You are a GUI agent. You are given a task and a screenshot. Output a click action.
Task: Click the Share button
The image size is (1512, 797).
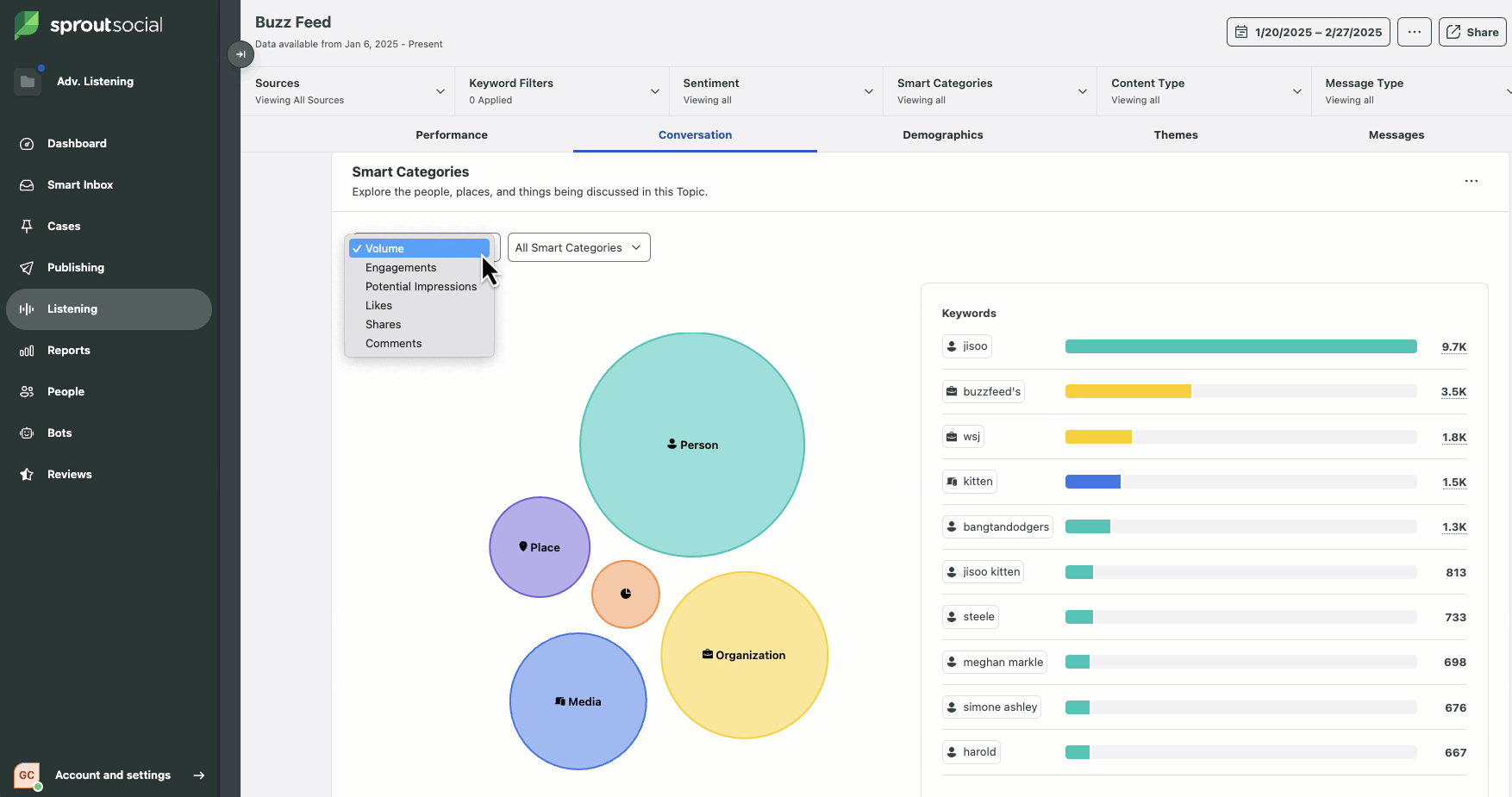click(1471, 32)
